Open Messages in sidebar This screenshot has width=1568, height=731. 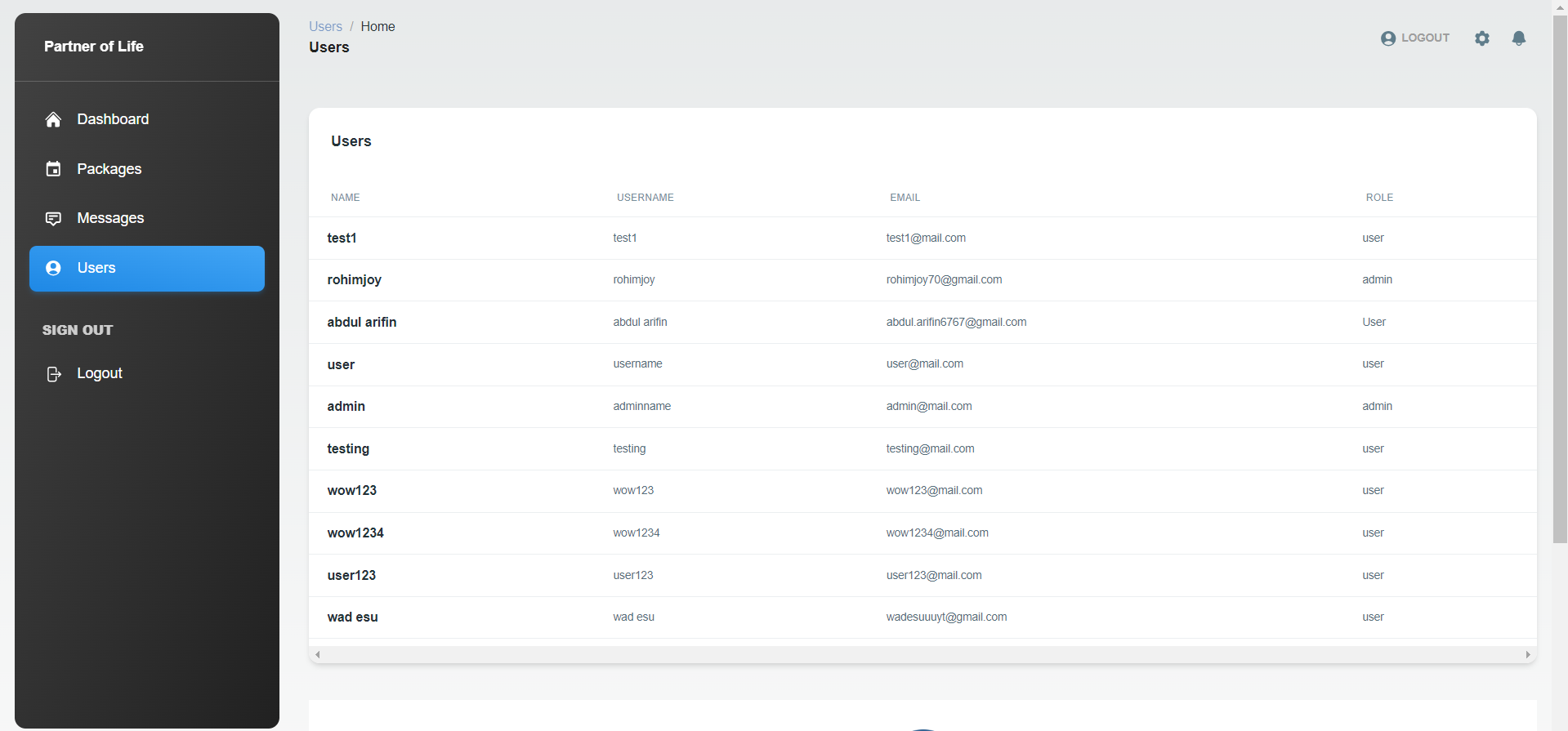[147, 218]
